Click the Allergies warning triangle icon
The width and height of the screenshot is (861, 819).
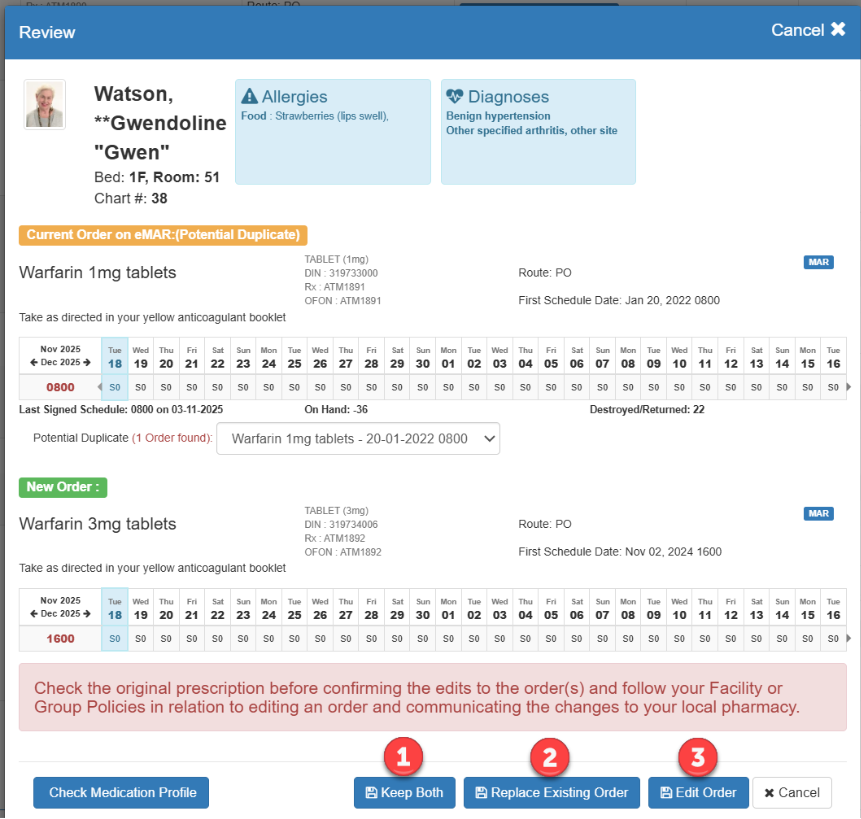pyautogui.click(x=249, y=97)
